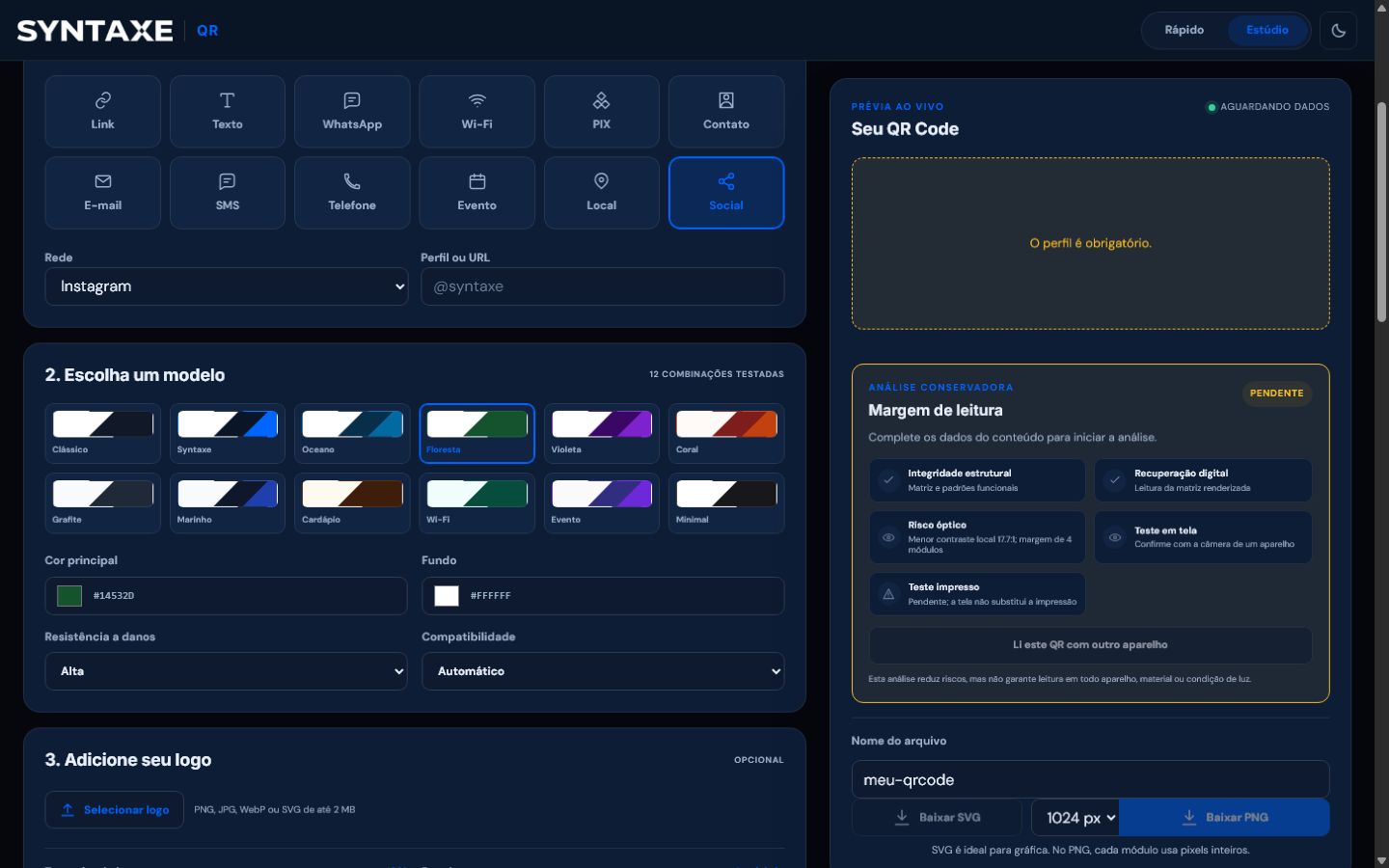This screenshot has width=1389, height=868.
Task: Click the '12 COMBINAÇÕES TESTADAS' label
Action: pos(717,374)
